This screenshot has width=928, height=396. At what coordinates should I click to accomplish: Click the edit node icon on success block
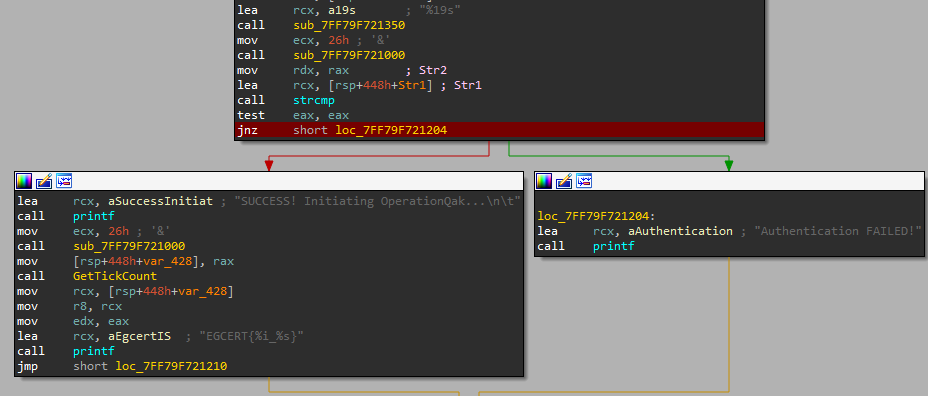[x=44, y=181]
